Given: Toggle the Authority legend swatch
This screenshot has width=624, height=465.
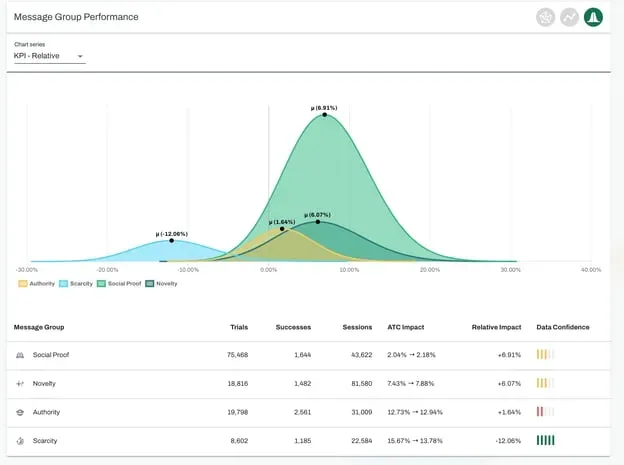Looking at the screenshot, I should pyautogui.click(x=23, y=284).
